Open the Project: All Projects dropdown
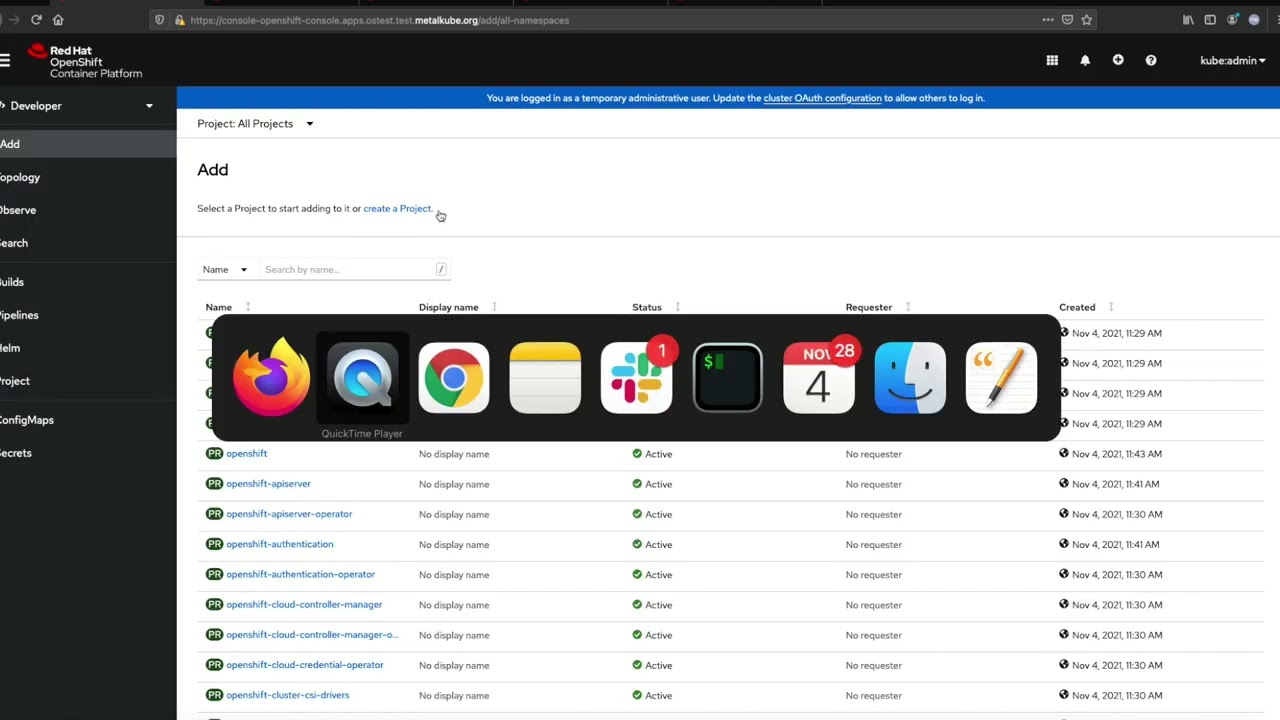The width and height of the screenshot is (1280, 720). point(255,124)
